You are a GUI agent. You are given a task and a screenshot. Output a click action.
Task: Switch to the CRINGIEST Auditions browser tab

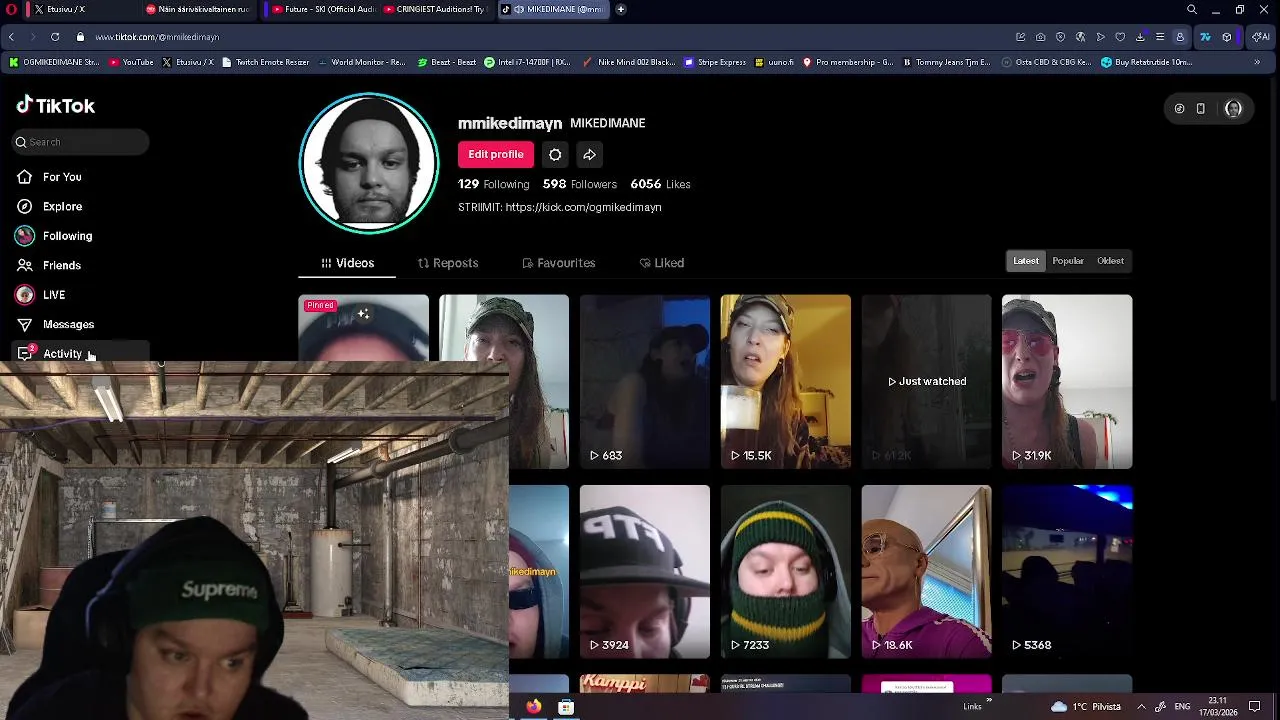coord(436,9)
